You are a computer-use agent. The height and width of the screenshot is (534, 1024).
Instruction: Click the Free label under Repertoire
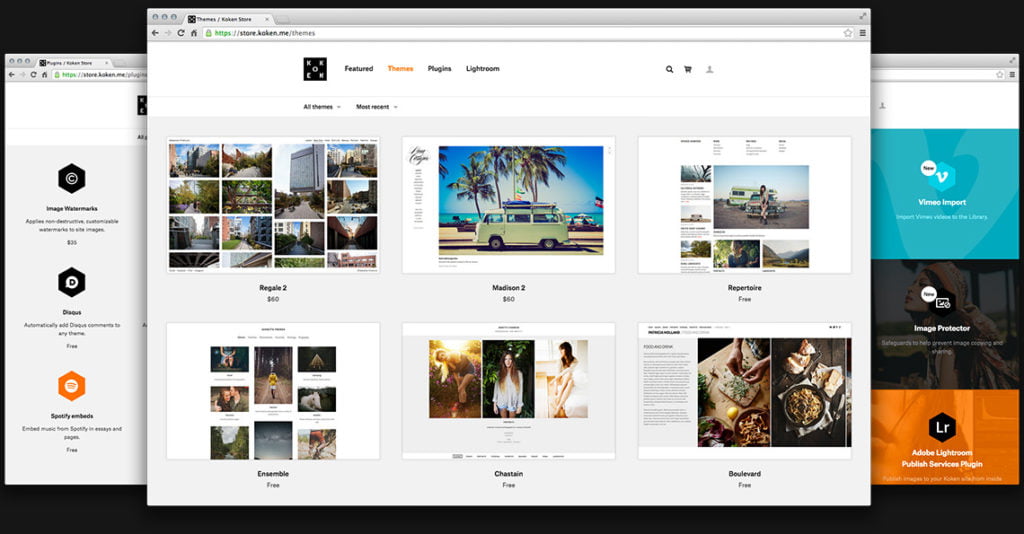click(x=744, y=300)
